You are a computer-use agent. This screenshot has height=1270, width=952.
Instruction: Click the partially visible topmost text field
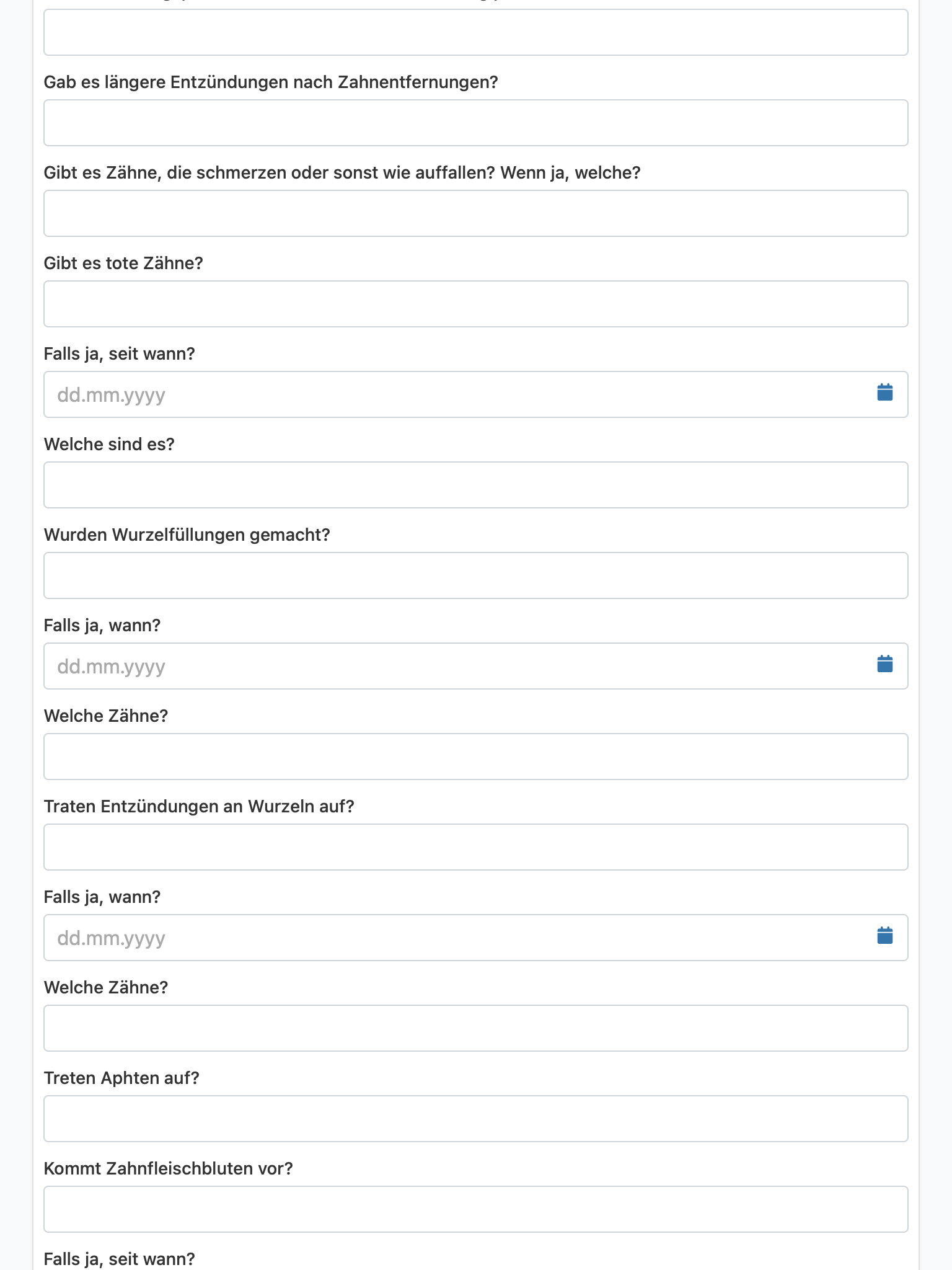(476, 32)
